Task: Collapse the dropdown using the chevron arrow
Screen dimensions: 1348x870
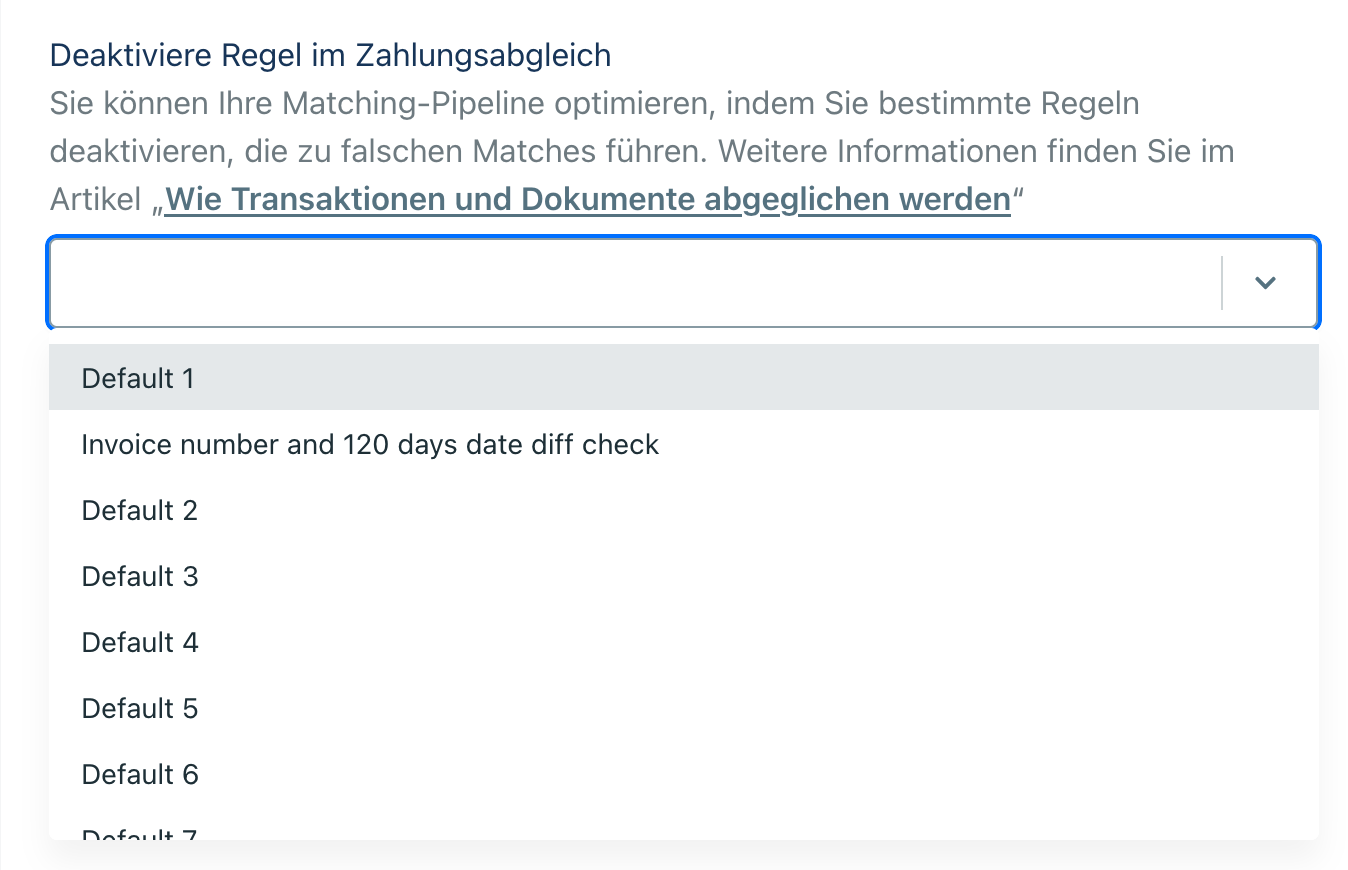Action: pos(1265,283)
